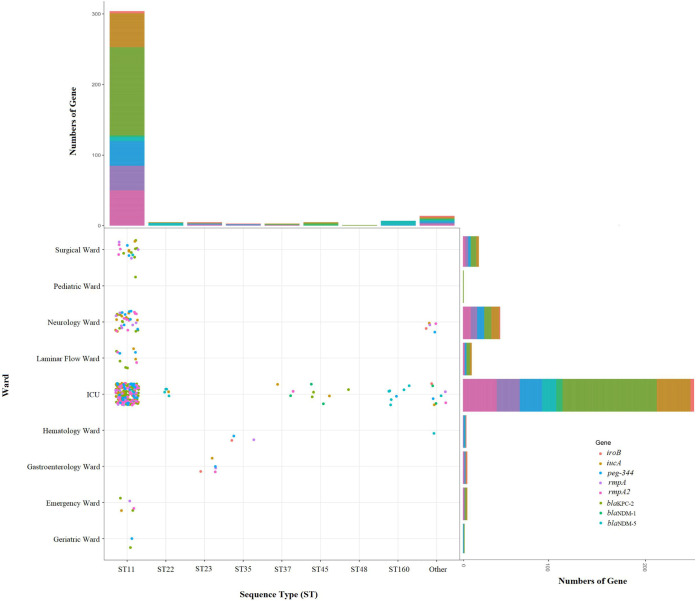Click the purple segment of ICU horizontal bar
The height and width of the screenshot is (601, 696).
click(x=508, y=395)
